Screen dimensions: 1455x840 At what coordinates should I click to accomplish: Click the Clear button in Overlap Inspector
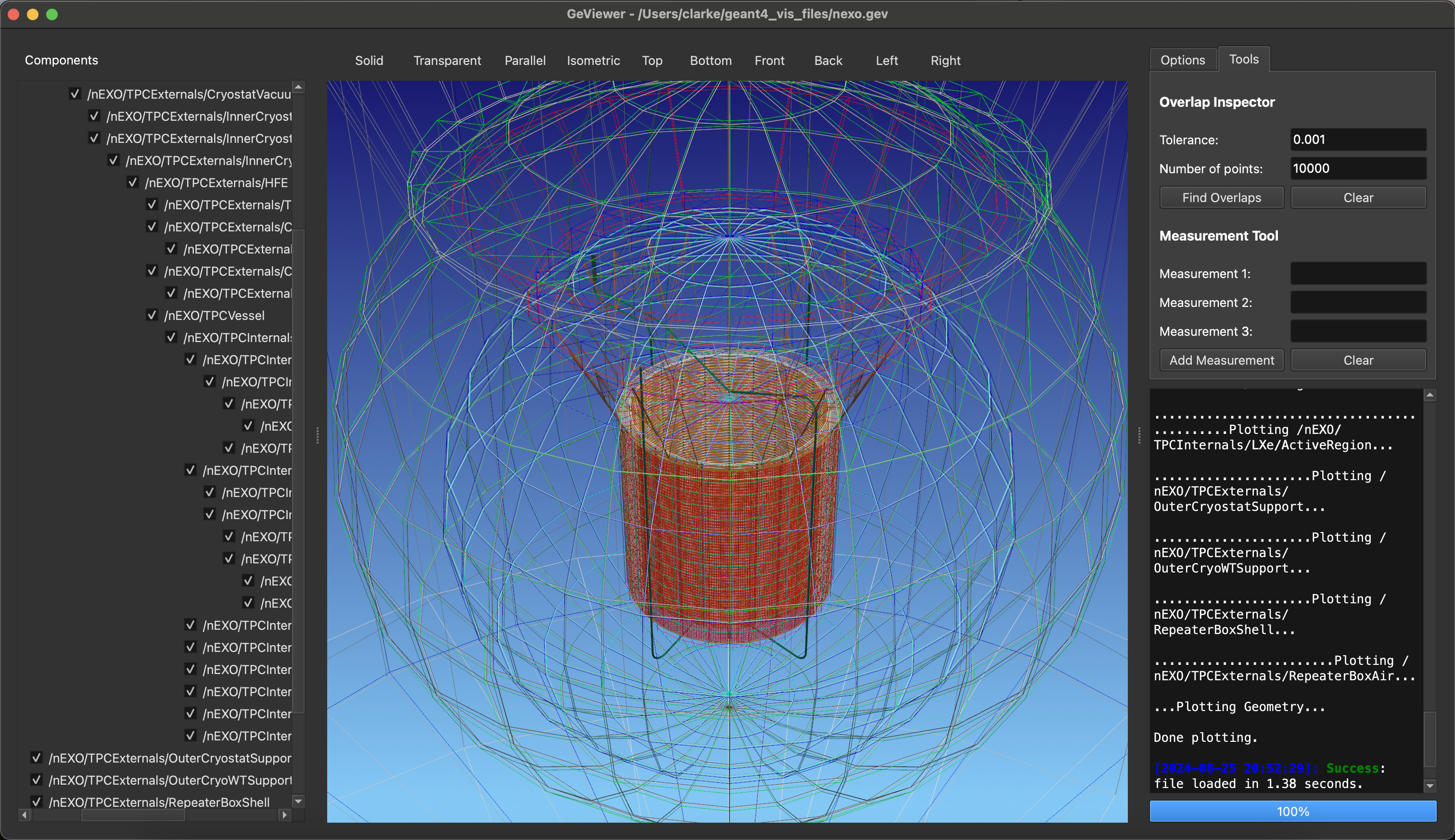coord(1357,197)
